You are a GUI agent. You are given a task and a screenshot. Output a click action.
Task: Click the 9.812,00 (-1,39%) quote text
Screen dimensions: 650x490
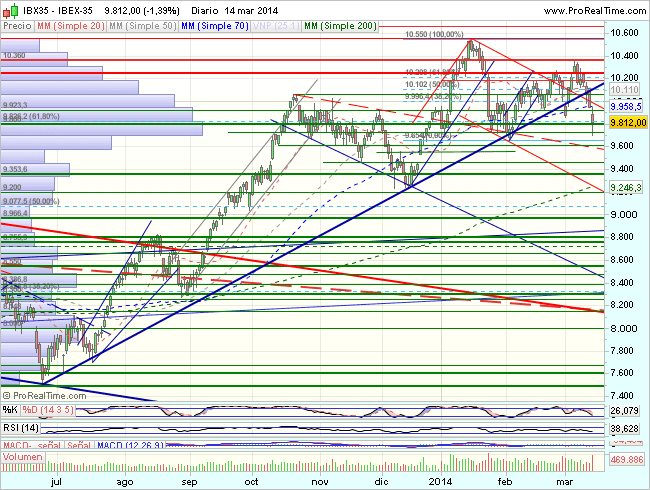click(x=142, y=11)
